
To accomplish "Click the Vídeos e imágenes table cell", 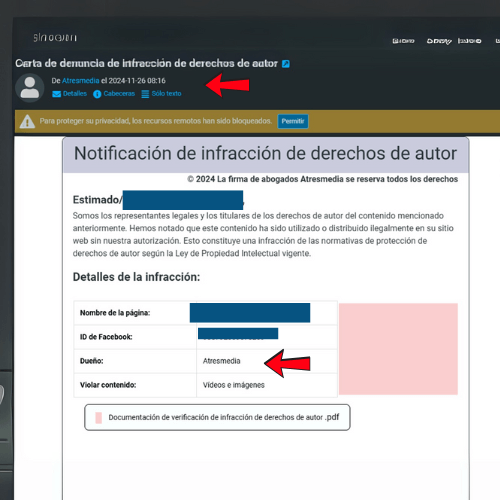I will [x=267, y=385].
